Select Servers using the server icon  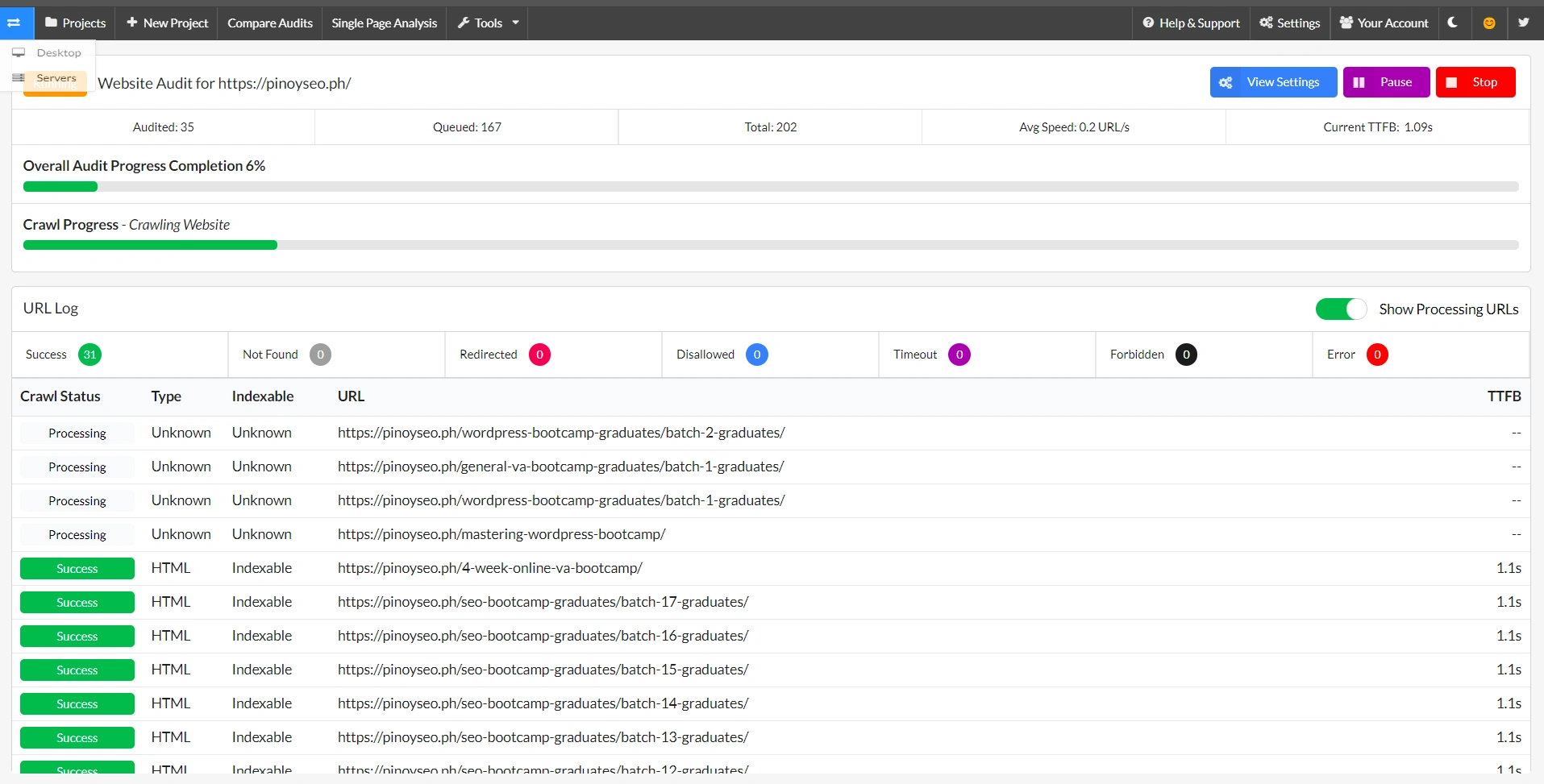point(19,77)
